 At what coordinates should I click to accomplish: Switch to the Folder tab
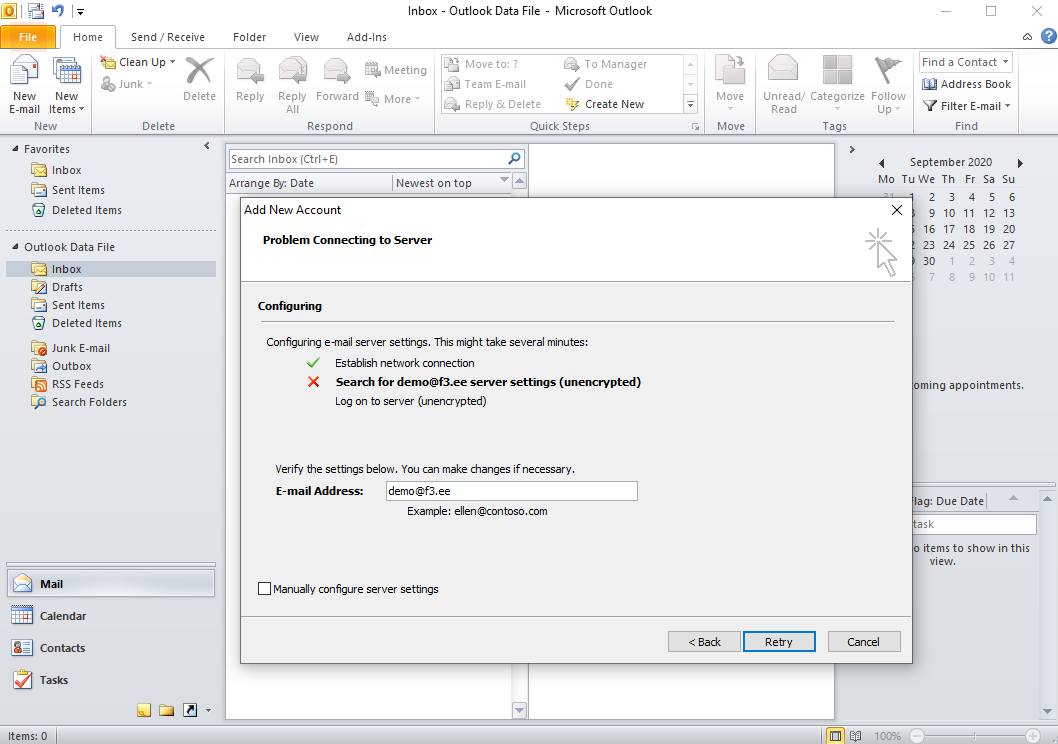(x=249, y=37)
